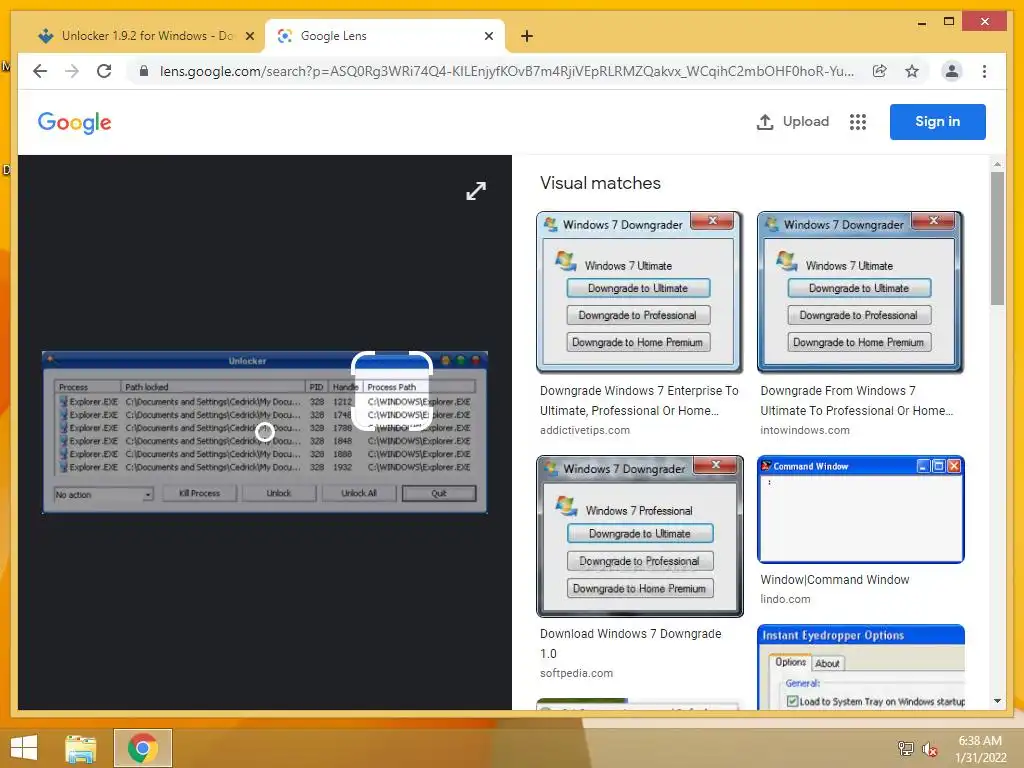Click scrollbar down arrow in results
The height and width of the screenshot is (768, 1024).
(x=997, y=701)
